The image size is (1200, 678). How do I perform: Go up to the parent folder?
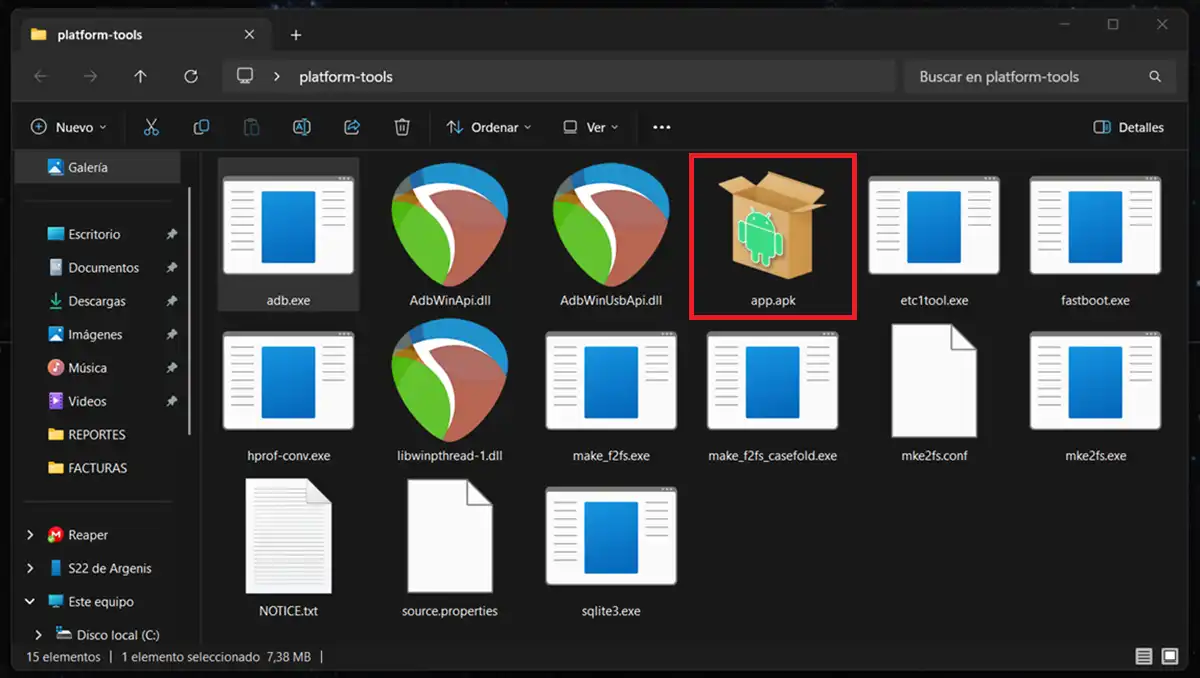click(141, 76)
